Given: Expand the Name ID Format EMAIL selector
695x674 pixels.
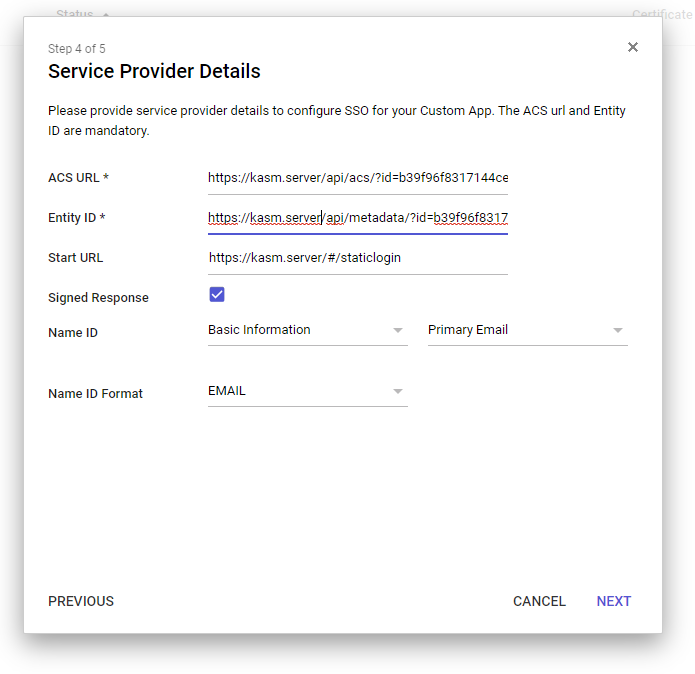Looking at the screenshot, I should 300,391.
